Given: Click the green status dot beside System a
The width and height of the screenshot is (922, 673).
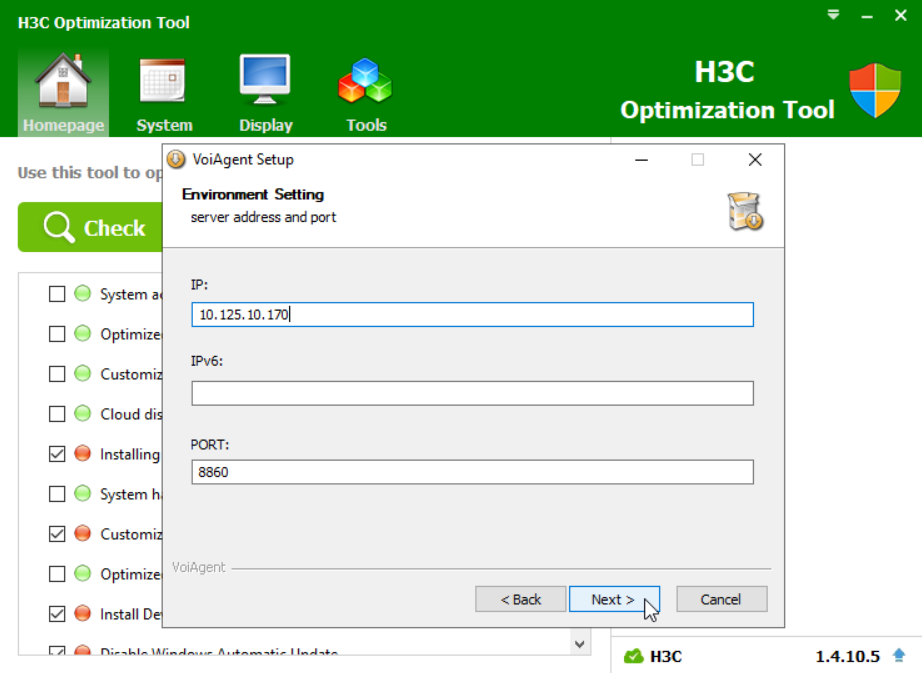Looking at the screenshot, I should pyautogui.click(x=83, y=293).
